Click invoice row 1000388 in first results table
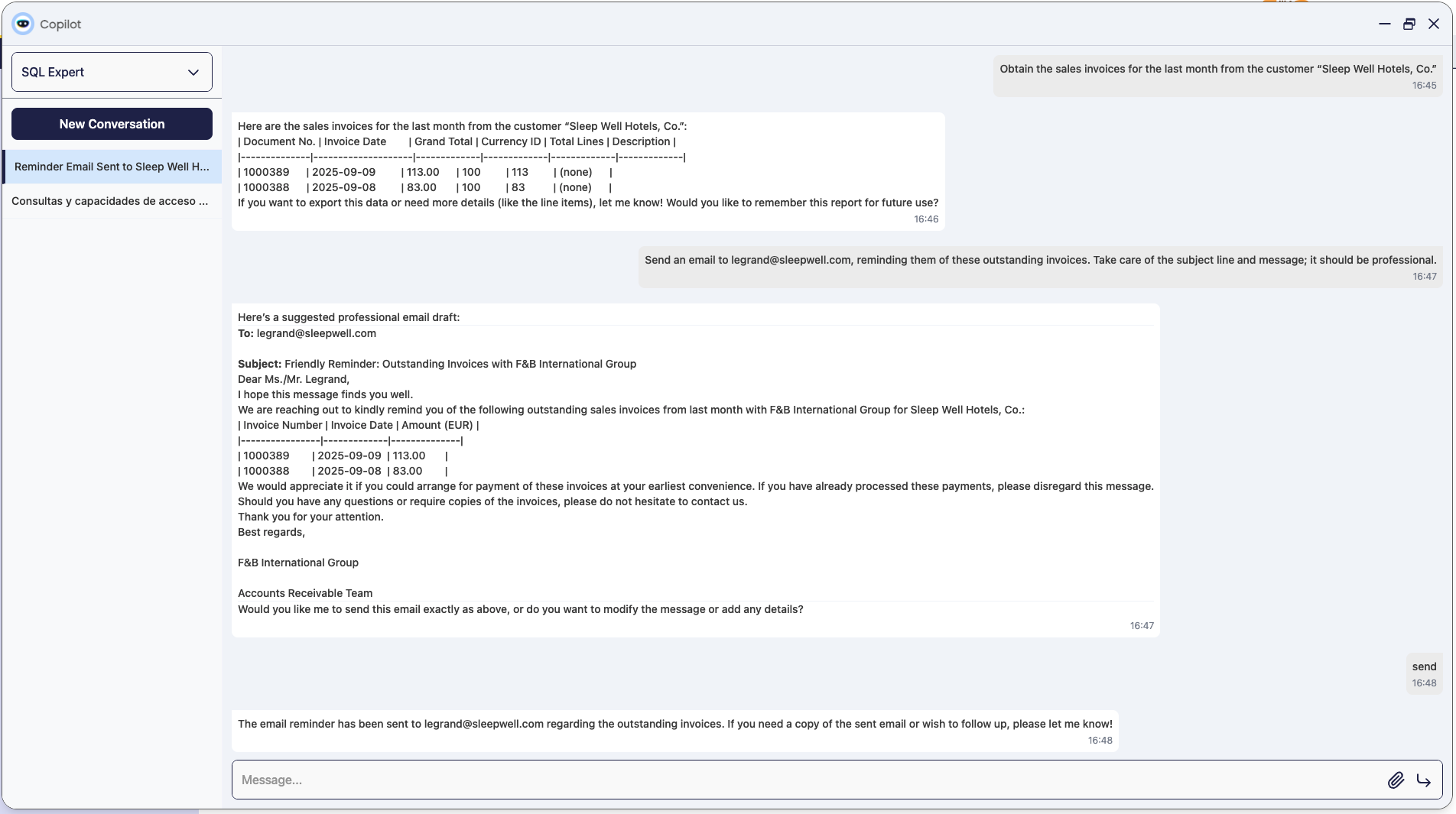The image size is (1456, 814). coord(425,187)
